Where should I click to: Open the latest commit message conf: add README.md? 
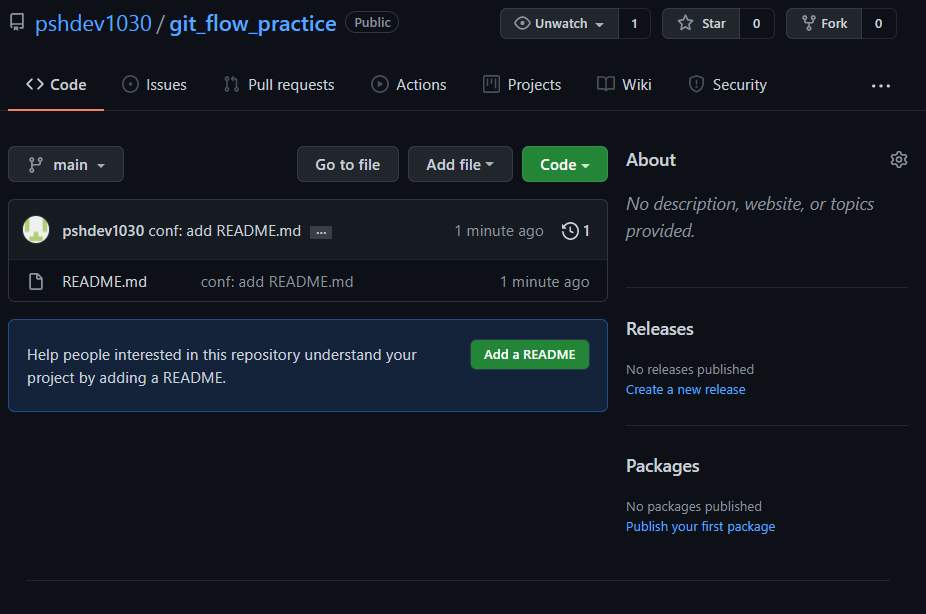point(225,231)
